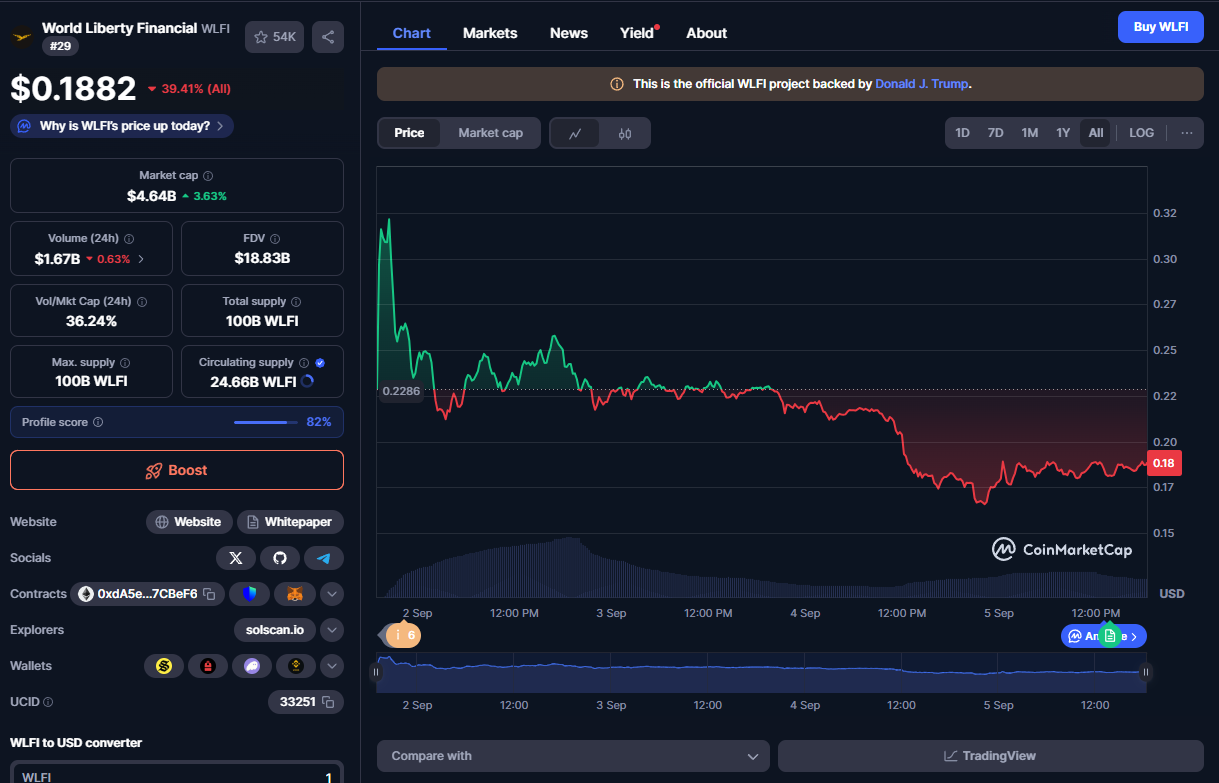Set chart range to 1D
The height and width of the screenshot is (783, 1219).
click(962, 133)
